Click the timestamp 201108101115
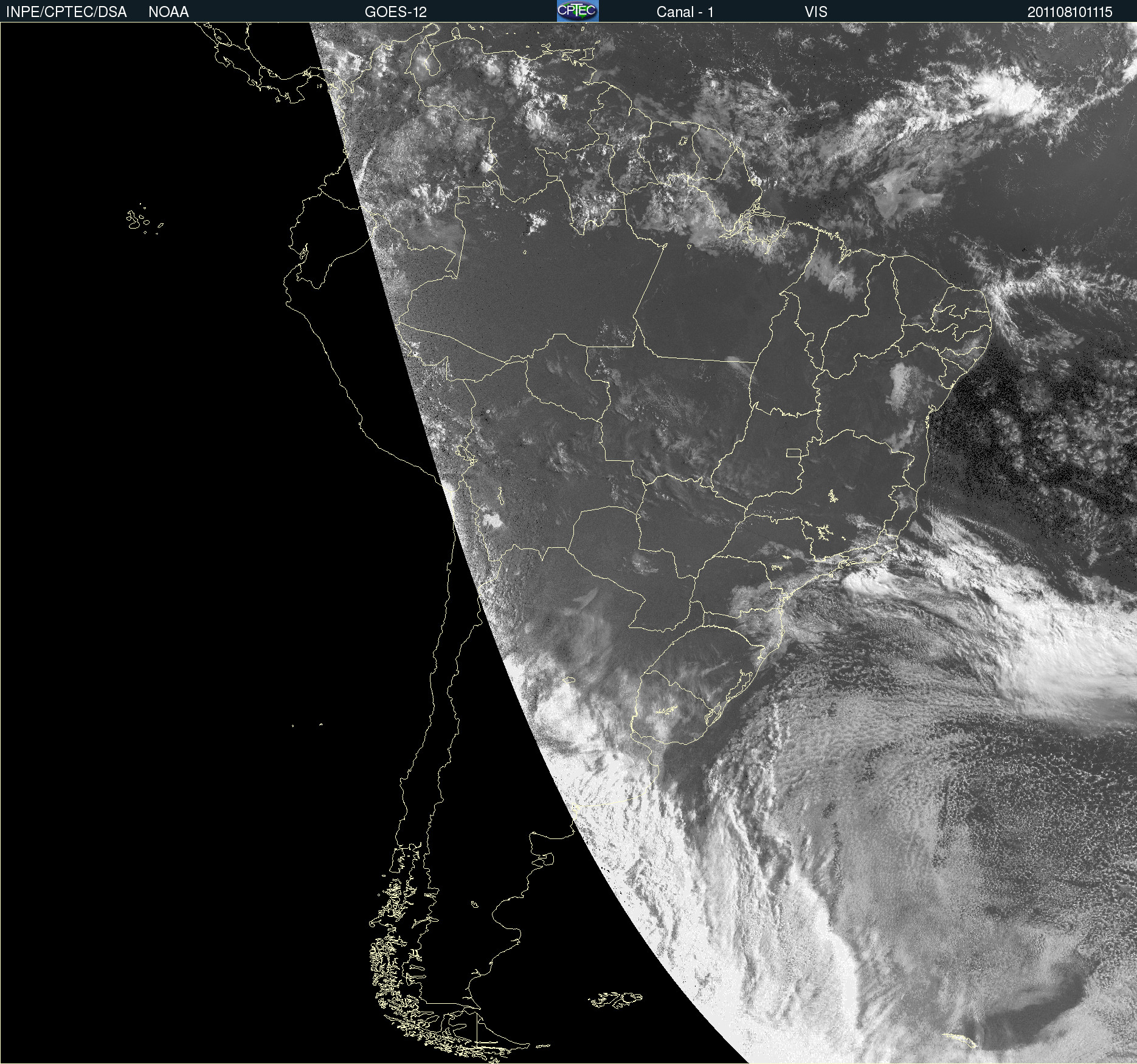The image size is (1137, 1064). point(1070,12)
